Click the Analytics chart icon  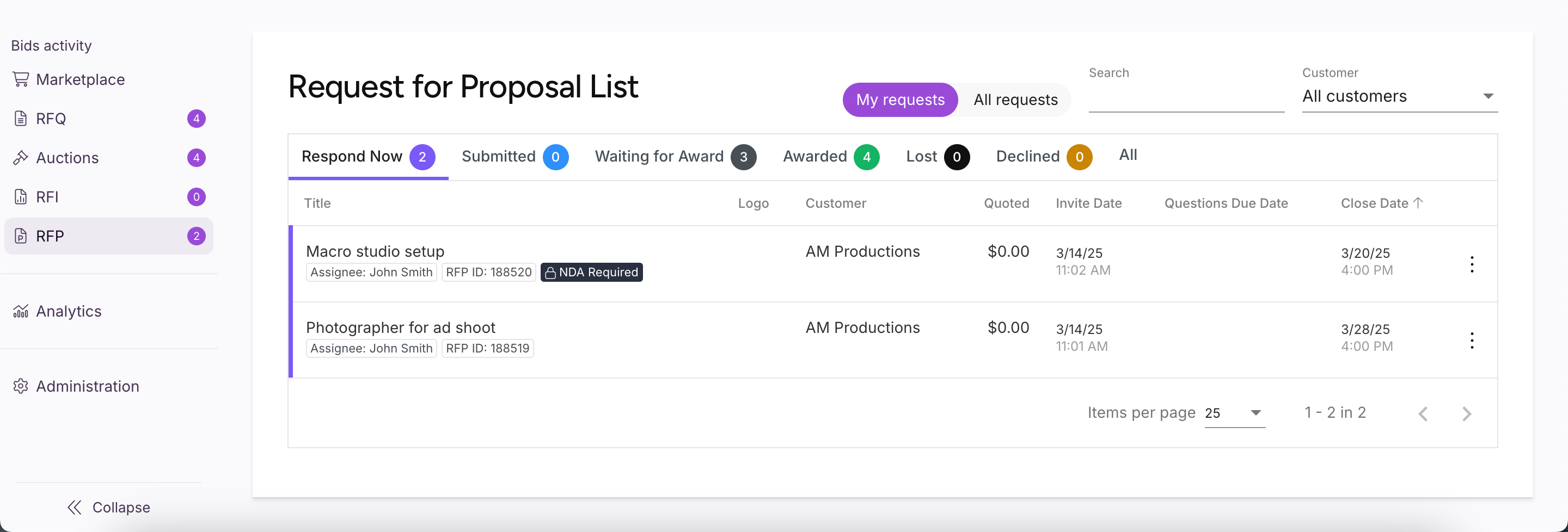pos(21,311)
